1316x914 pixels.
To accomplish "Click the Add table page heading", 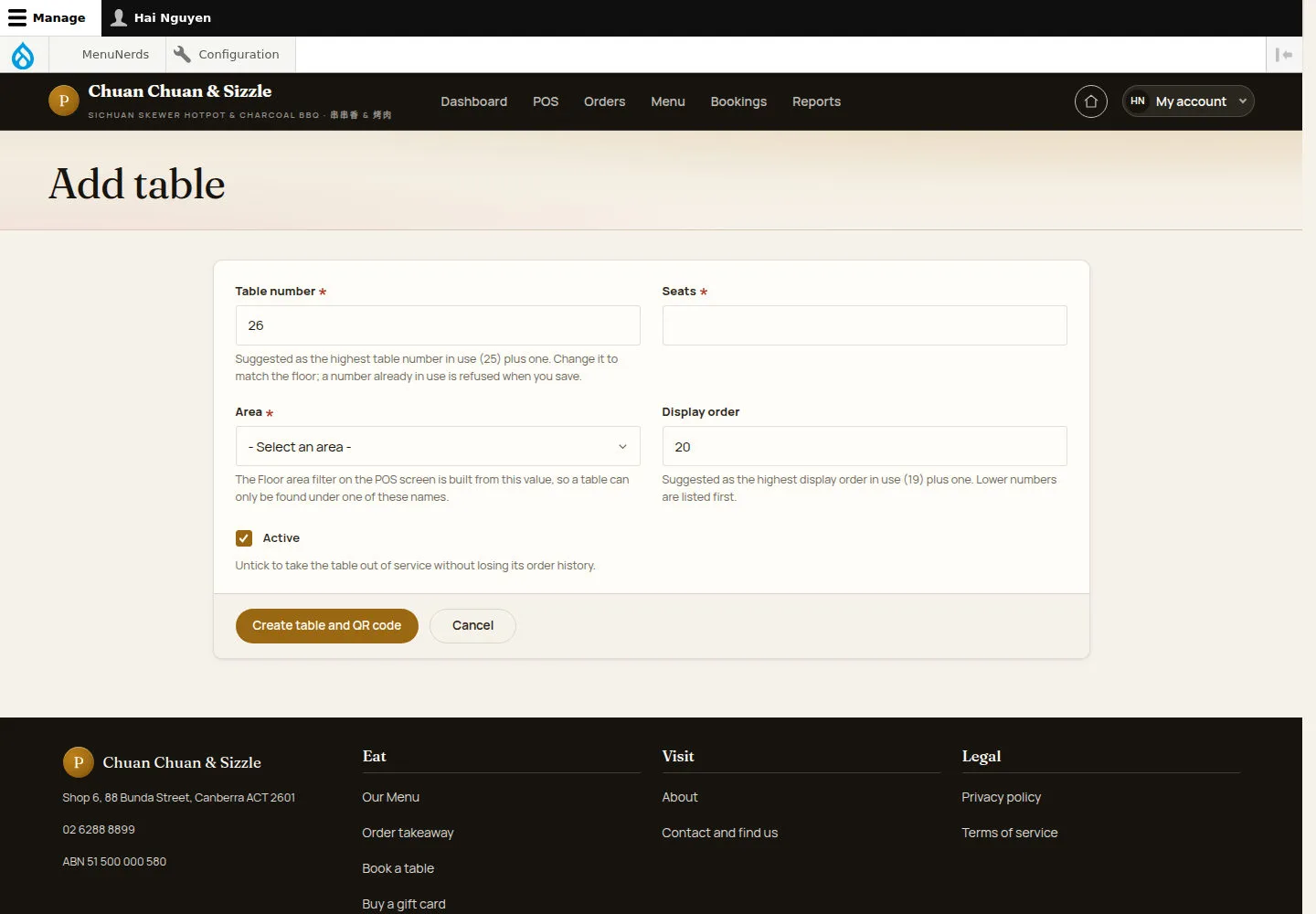I will (137, 184).
